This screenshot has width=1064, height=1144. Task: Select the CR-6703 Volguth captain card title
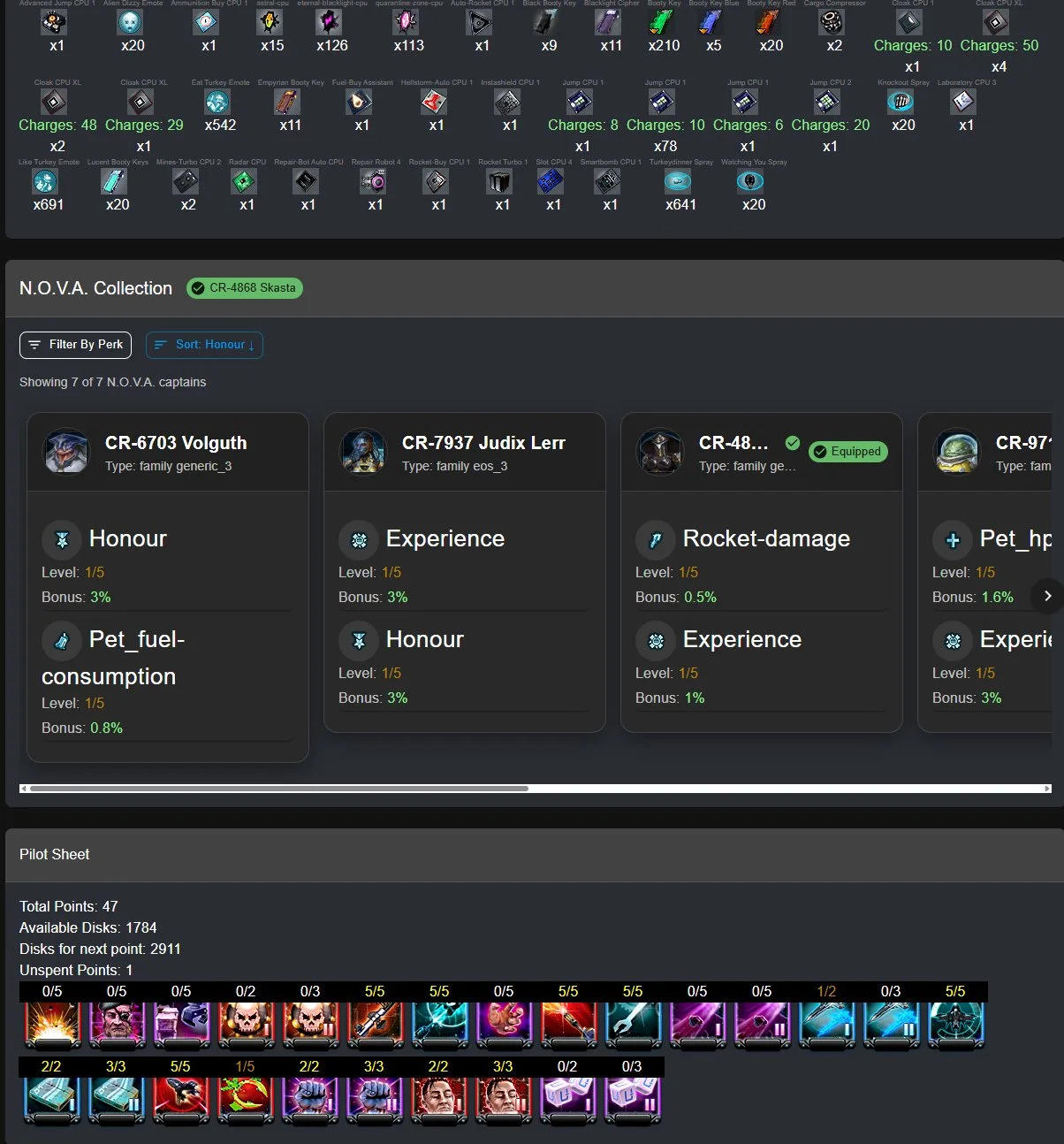[x=176, y=443]
